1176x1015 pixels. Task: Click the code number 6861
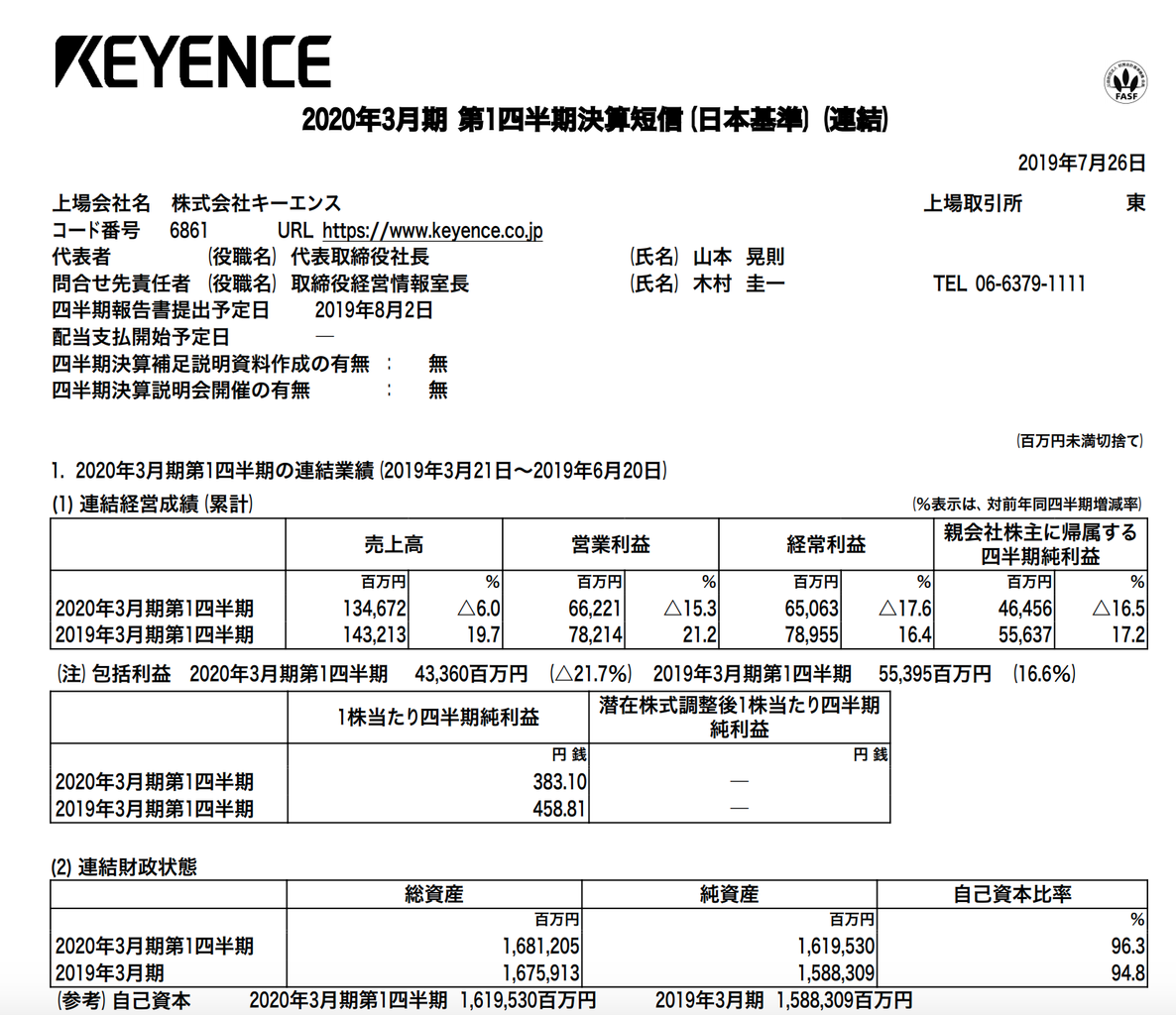(188, 230)
